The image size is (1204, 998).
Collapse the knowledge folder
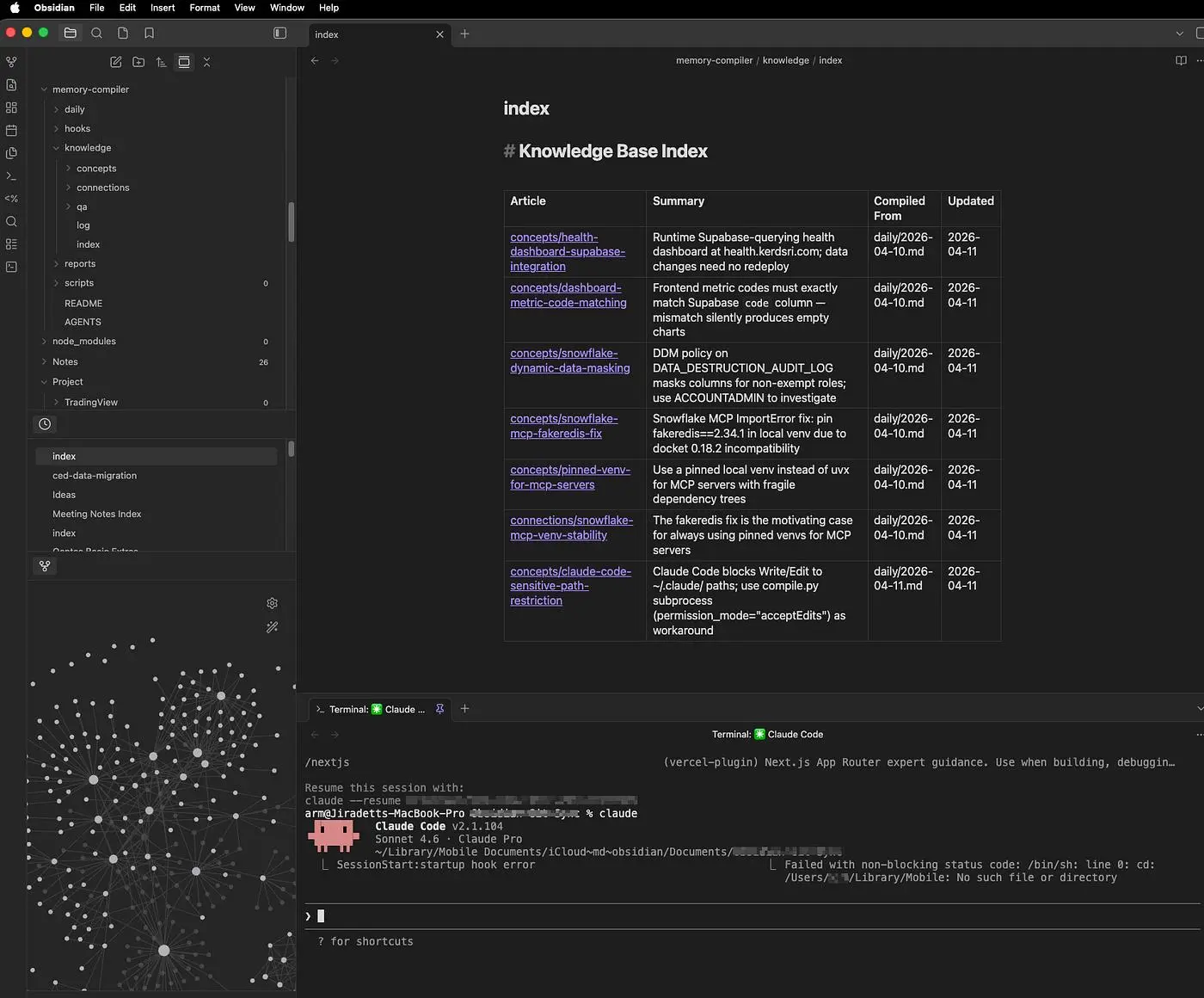pos(57,148)
